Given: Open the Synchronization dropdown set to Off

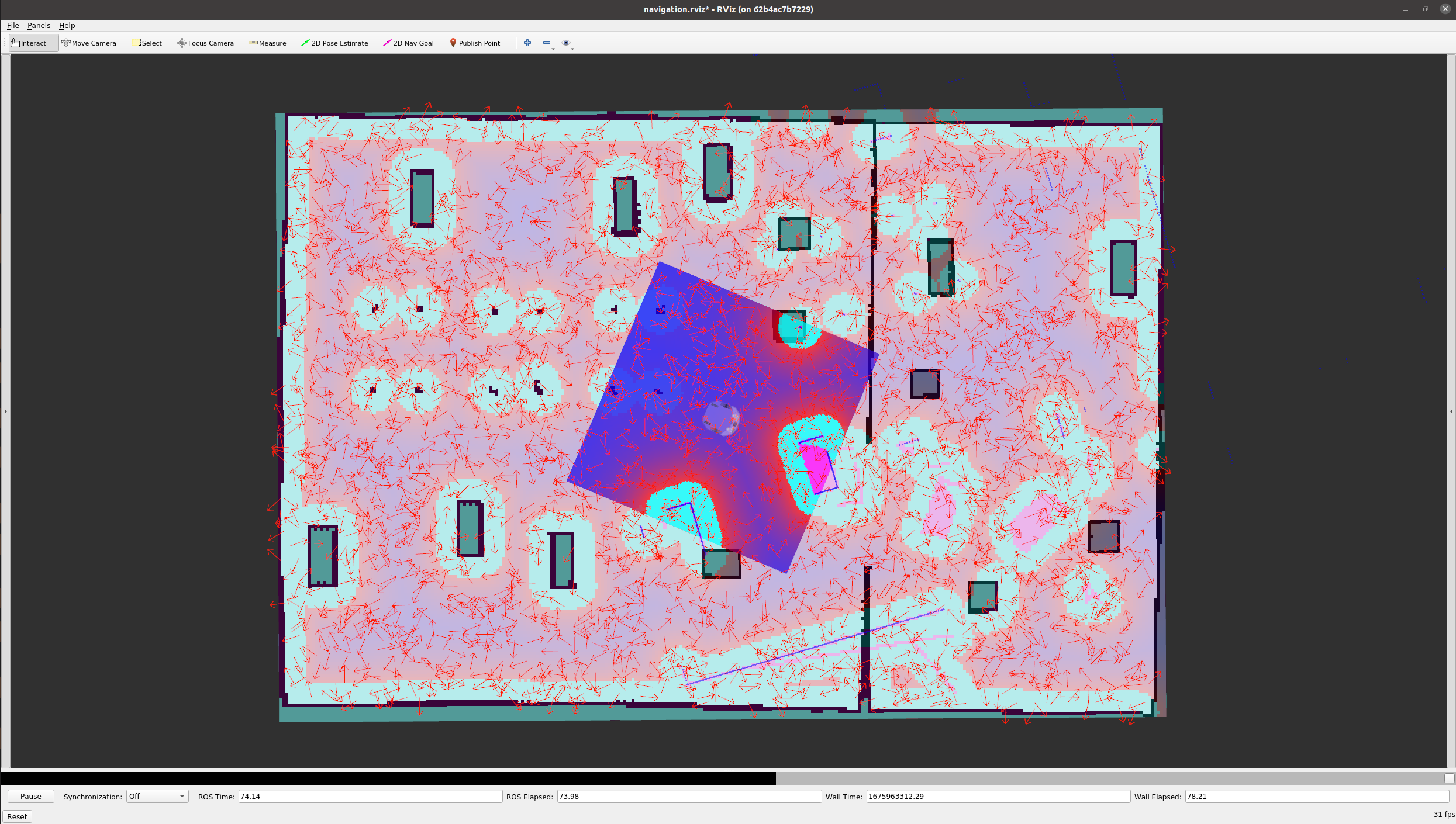Looking at the screenshot, I should click(x=157, y=797).
